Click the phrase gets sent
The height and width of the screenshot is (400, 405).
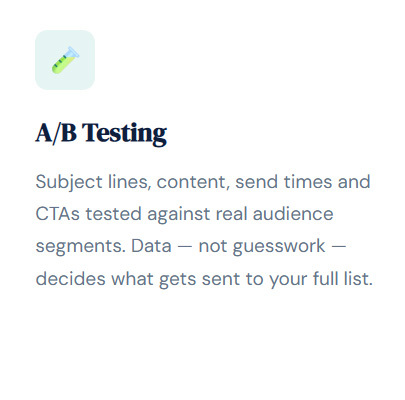200,280
